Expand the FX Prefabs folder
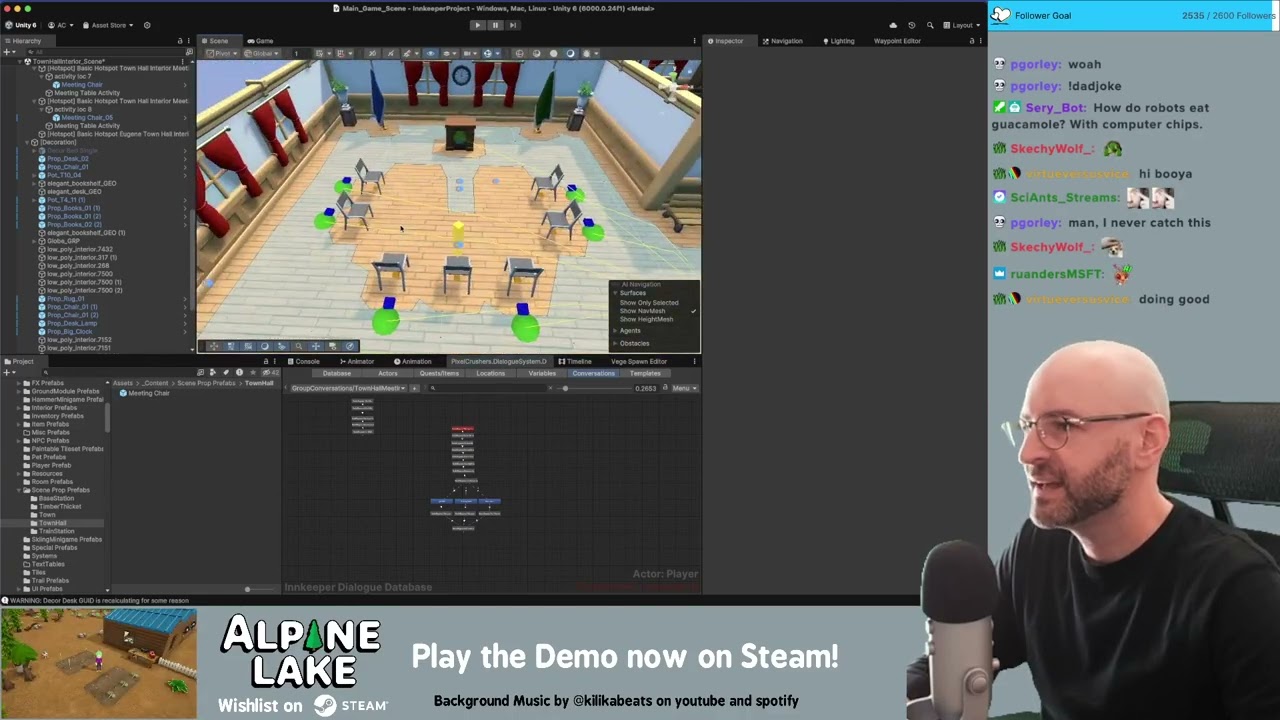This screenshot has width=1280, height=720. (20, 383)
